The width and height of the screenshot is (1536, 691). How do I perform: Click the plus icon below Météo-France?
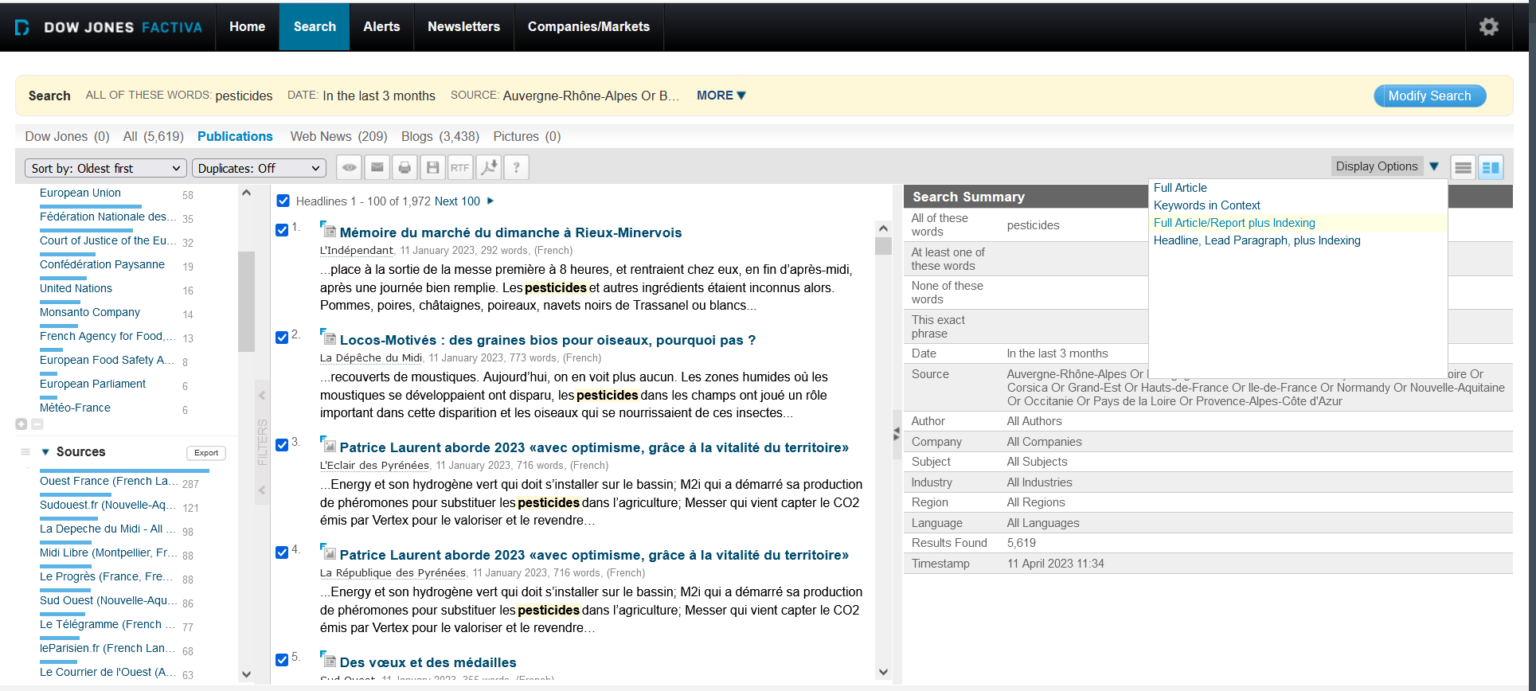21,424
